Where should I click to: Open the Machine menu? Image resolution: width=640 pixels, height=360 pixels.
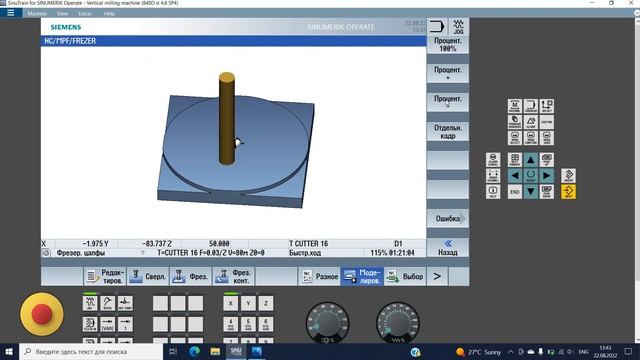click(37, 13)
